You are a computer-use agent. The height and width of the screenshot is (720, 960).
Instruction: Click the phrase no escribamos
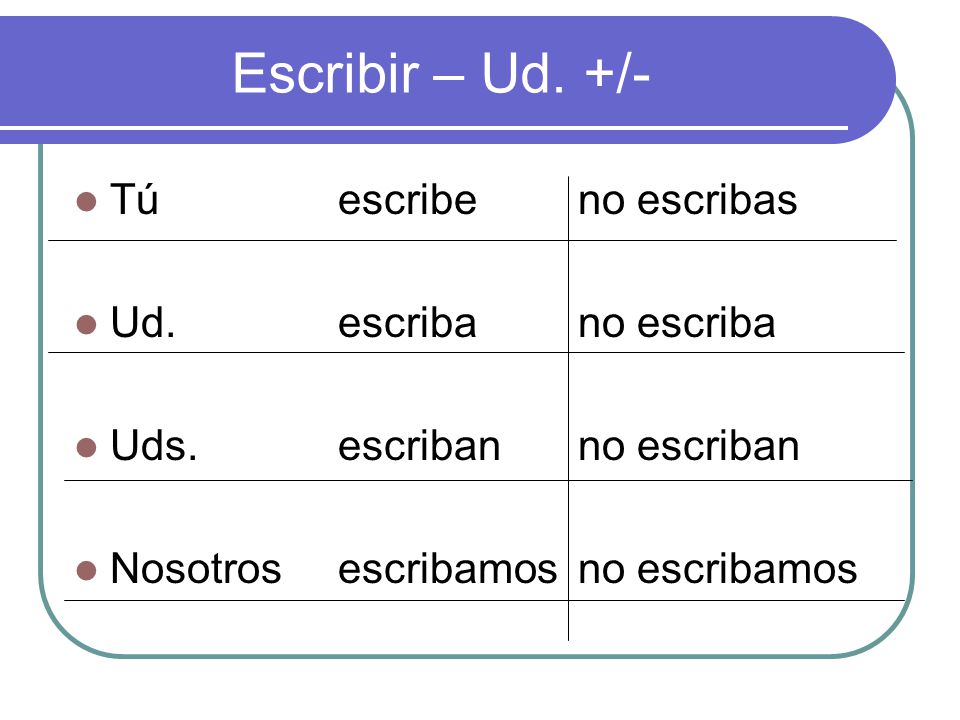pos(718,569)
